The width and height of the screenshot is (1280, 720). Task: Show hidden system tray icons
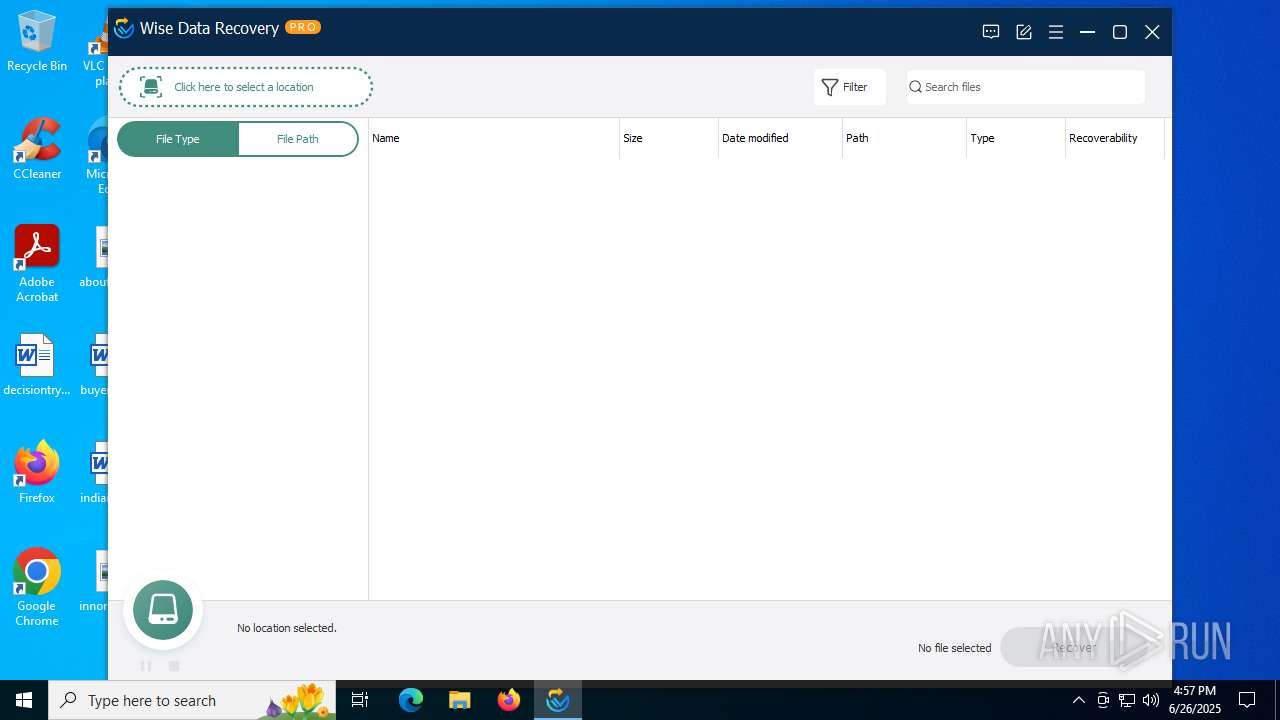(x=1079, y=700)
